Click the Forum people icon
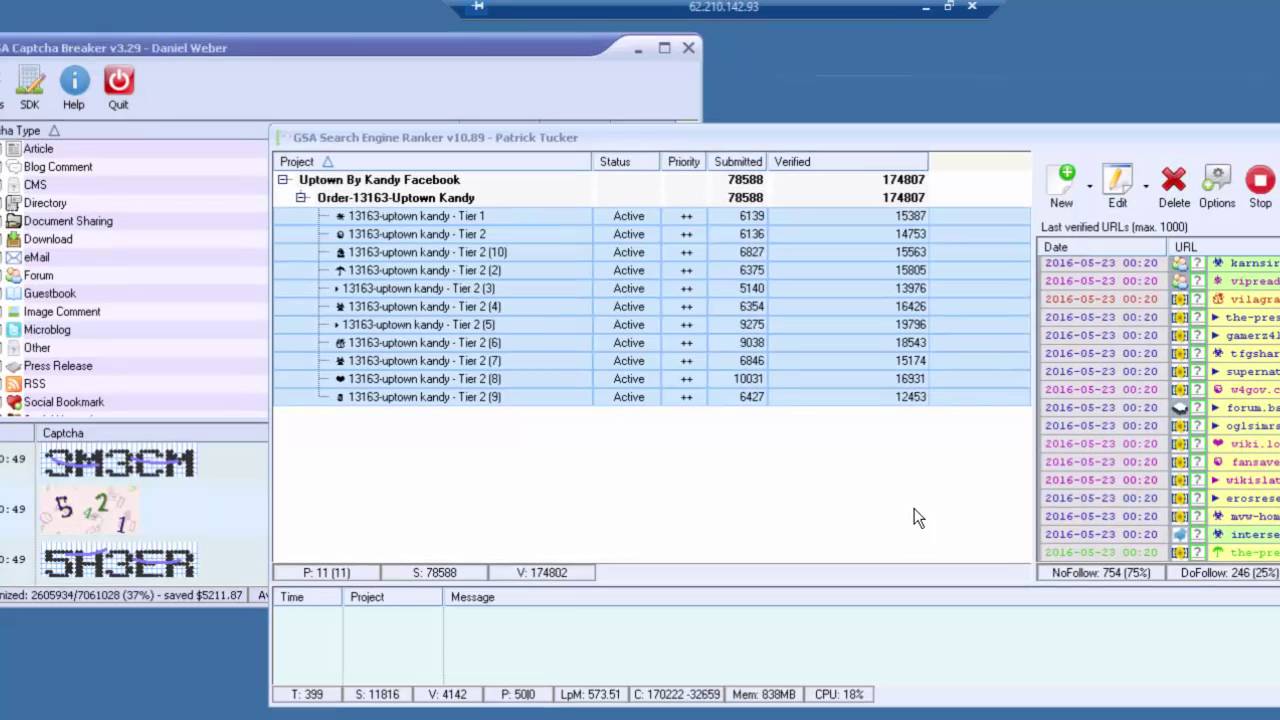This screenshot has width=1280, height=720. tap(13, 275)
